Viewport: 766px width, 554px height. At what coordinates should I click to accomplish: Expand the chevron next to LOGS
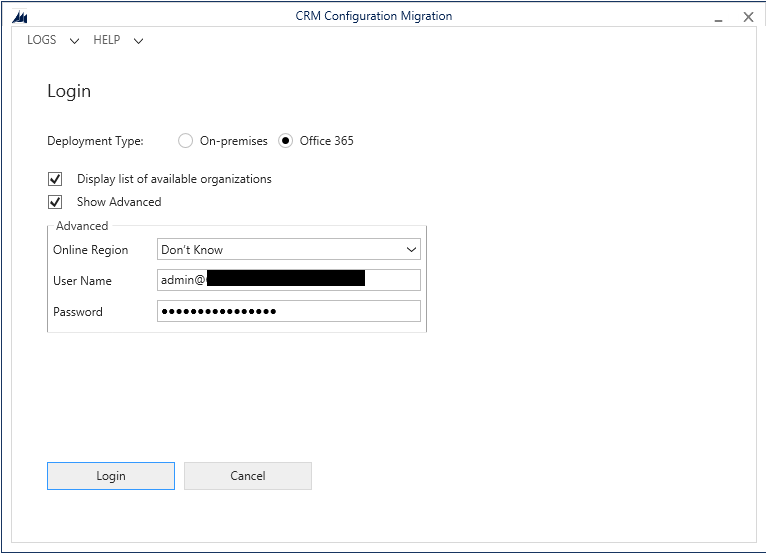[74, 41]
